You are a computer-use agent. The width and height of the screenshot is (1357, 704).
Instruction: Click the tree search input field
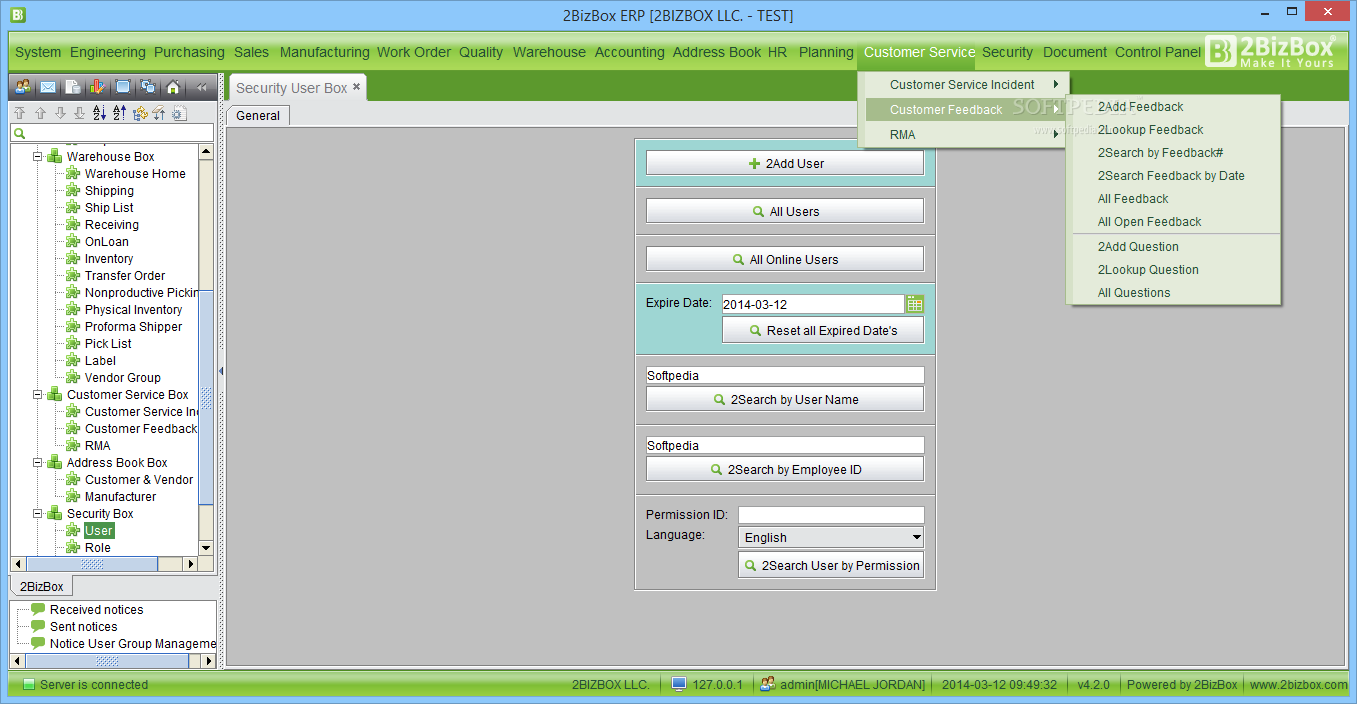112,133
